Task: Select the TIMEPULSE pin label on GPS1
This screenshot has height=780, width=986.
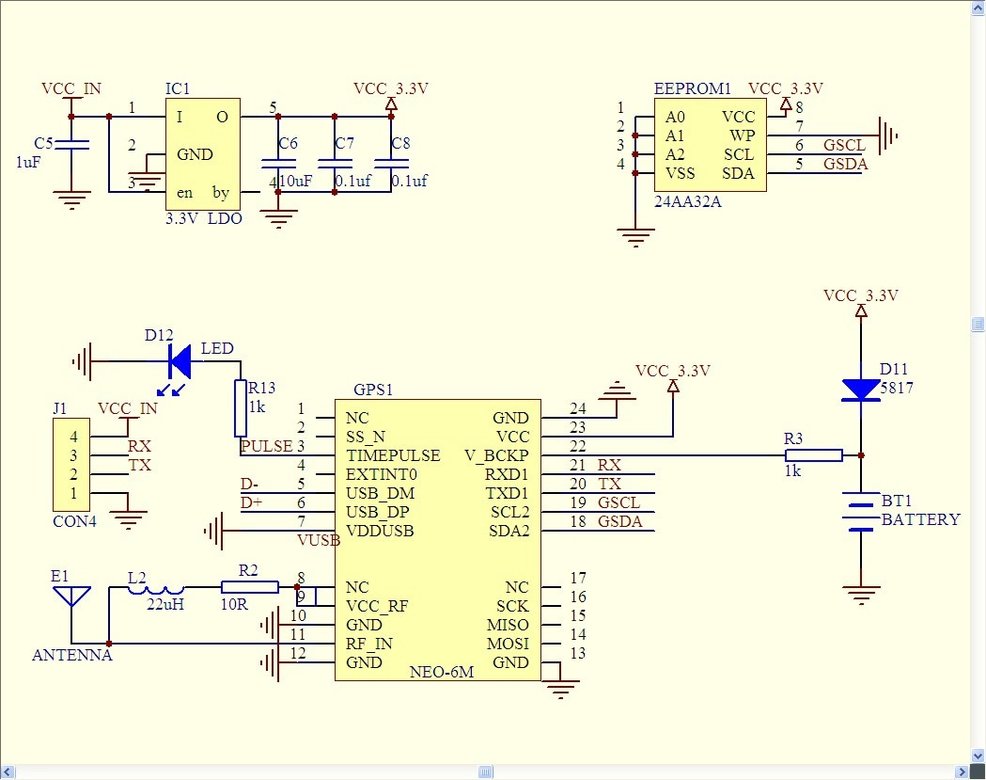Action: pos(393,455)
